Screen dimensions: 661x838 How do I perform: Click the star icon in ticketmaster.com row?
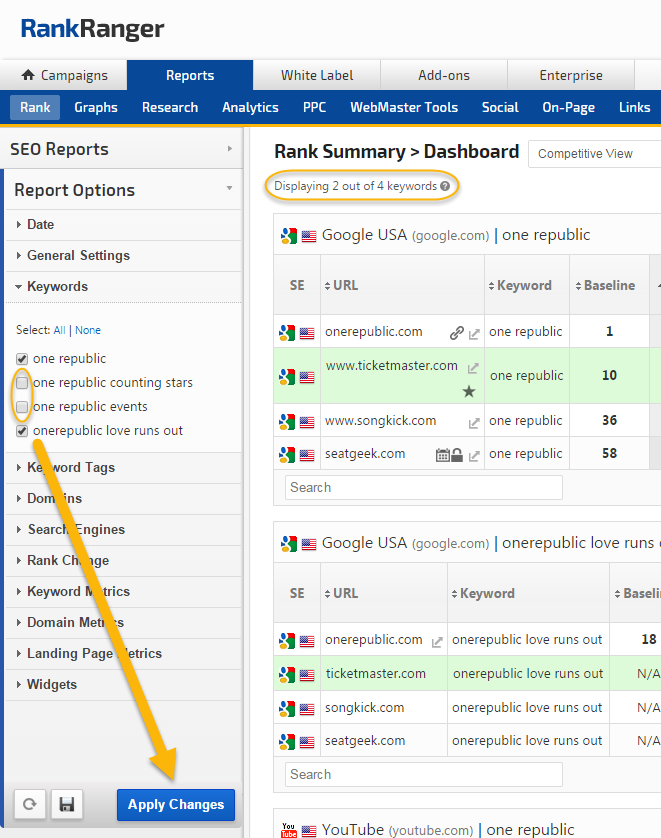pos(469,391)
